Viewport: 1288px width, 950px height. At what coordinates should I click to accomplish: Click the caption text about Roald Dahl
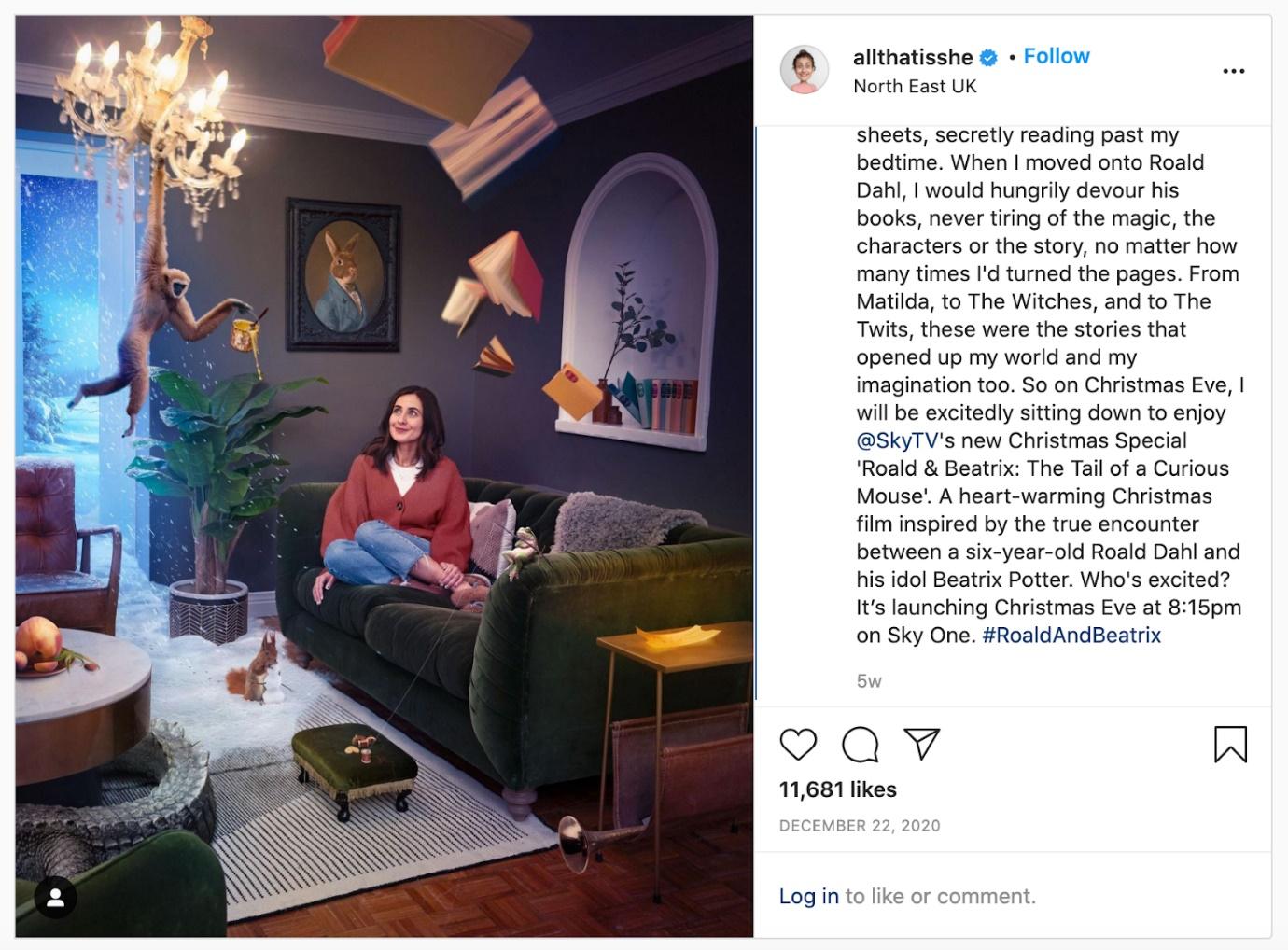tap(1050, 384)
